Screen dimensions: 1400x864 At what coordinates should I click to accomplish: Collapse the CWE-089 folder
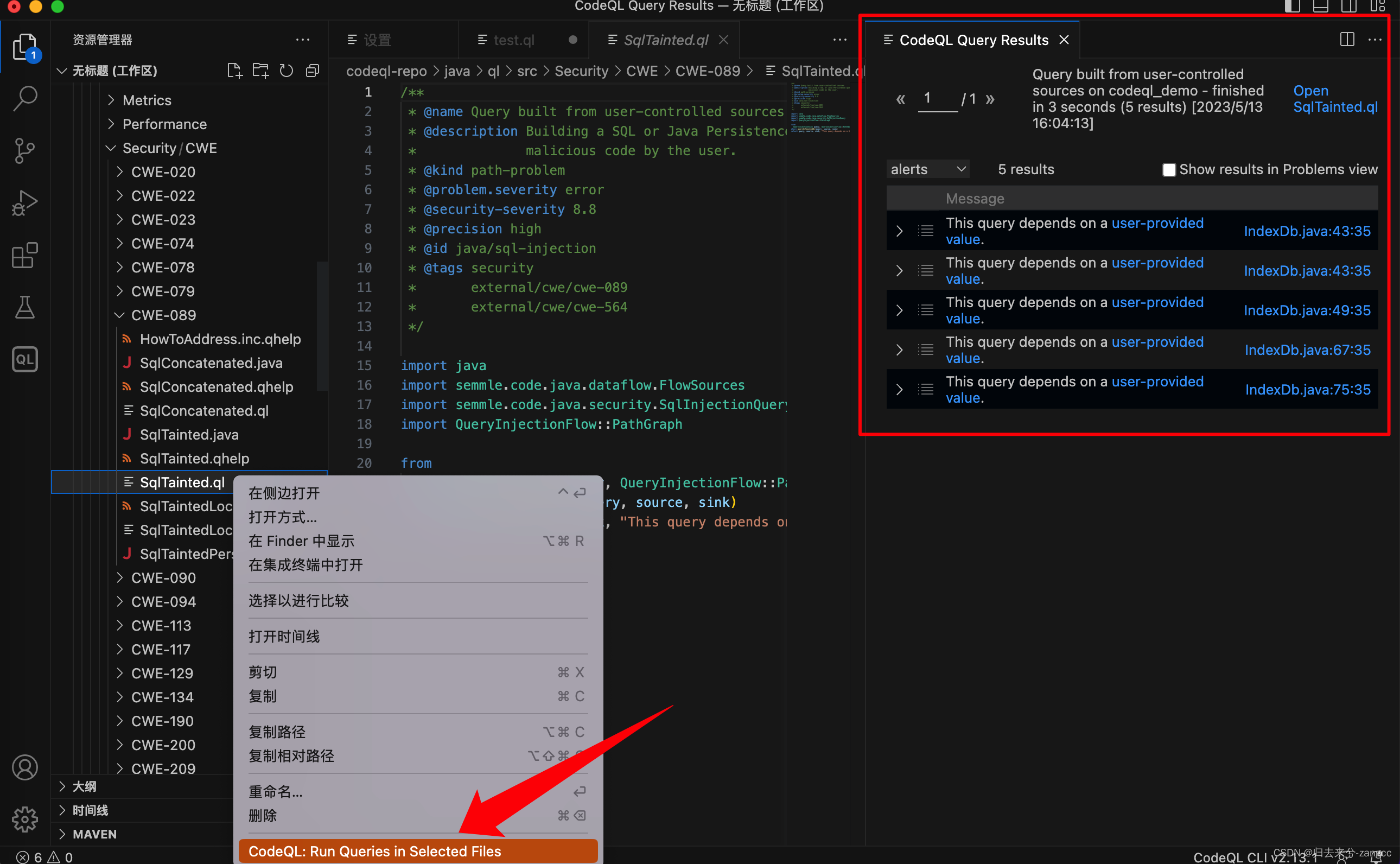119,315
